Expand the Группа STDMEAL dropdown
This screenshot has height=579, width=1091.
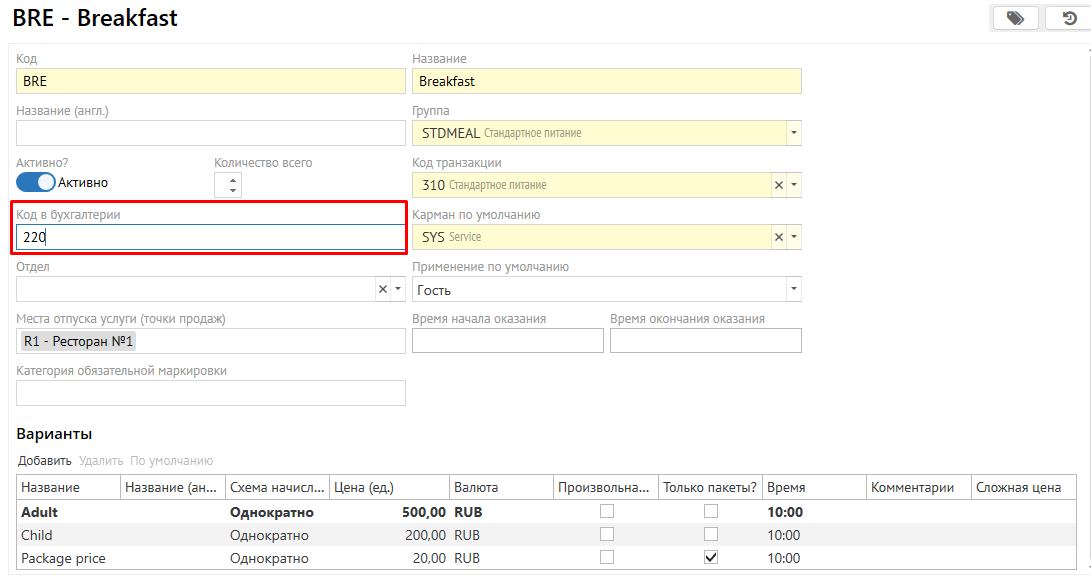793,133
